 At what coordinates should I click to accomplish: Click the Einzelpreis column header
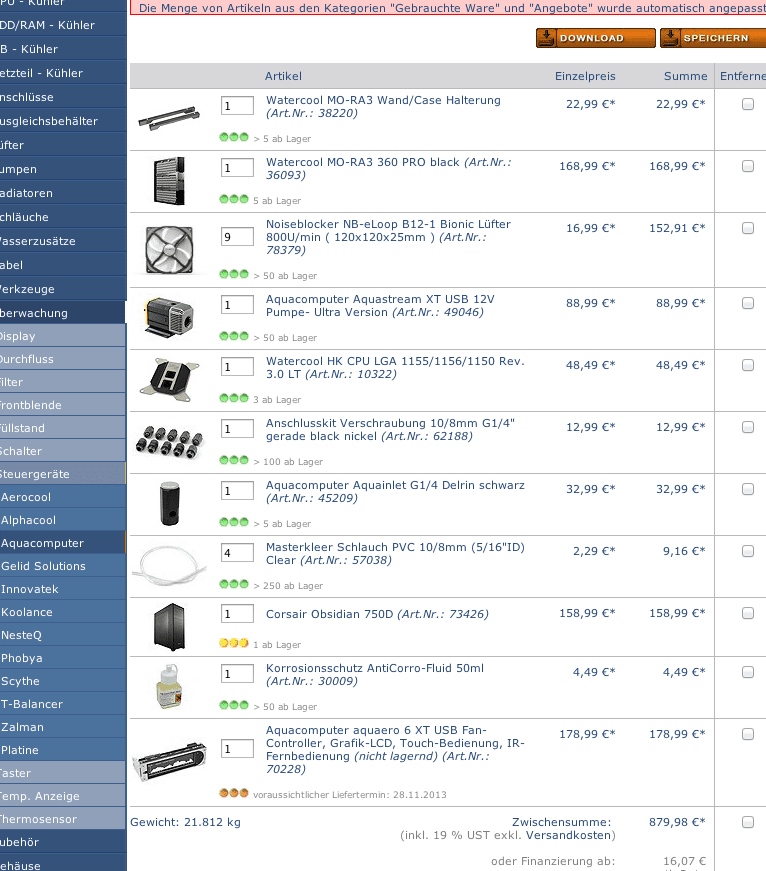(x=585, y=76)
